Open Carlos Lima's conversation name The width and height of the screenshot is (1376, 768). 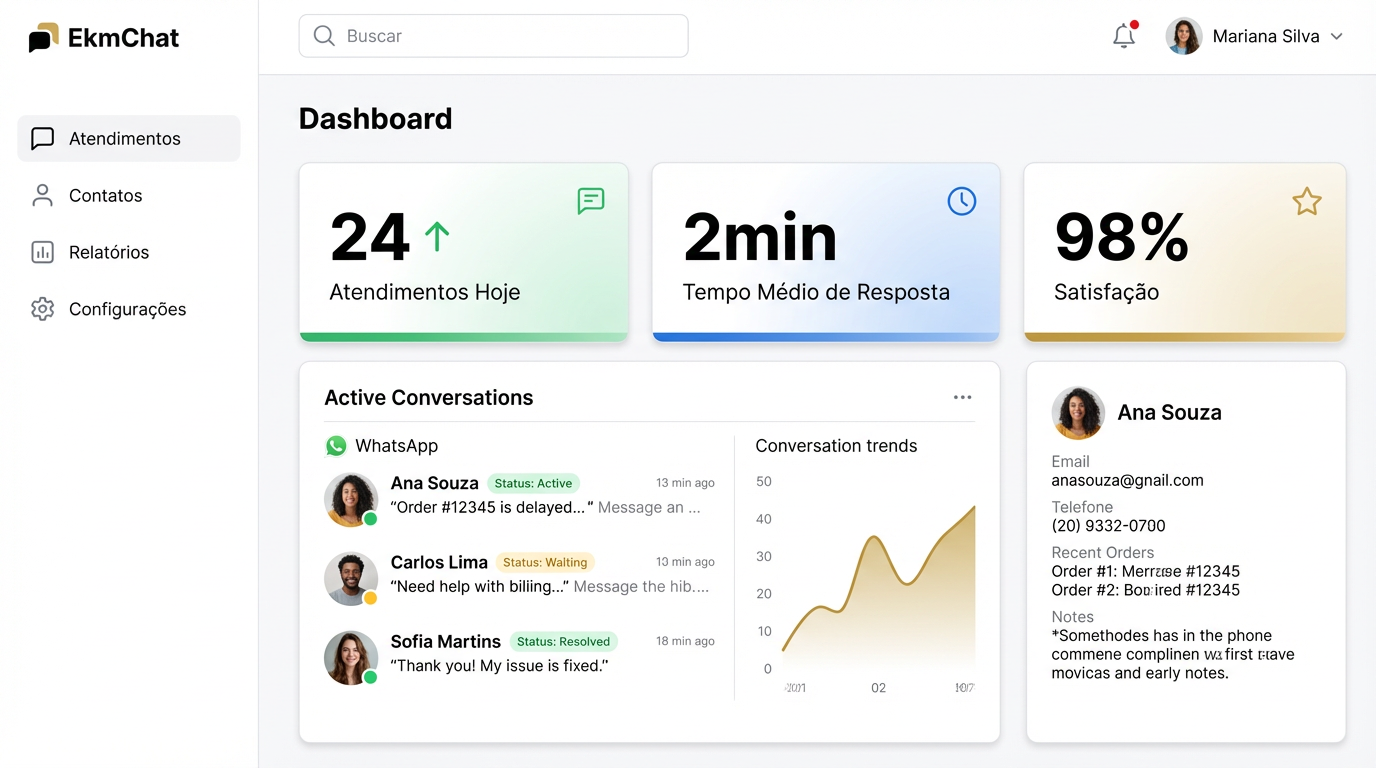439,562
